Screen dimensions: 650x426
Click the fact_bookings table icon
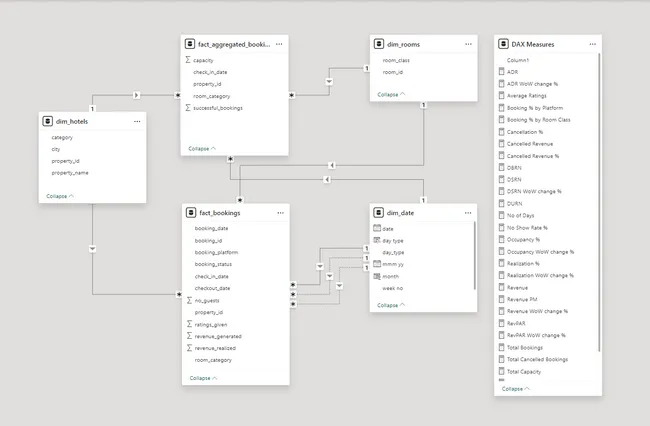pyautogui.click(x=190, y=212)
